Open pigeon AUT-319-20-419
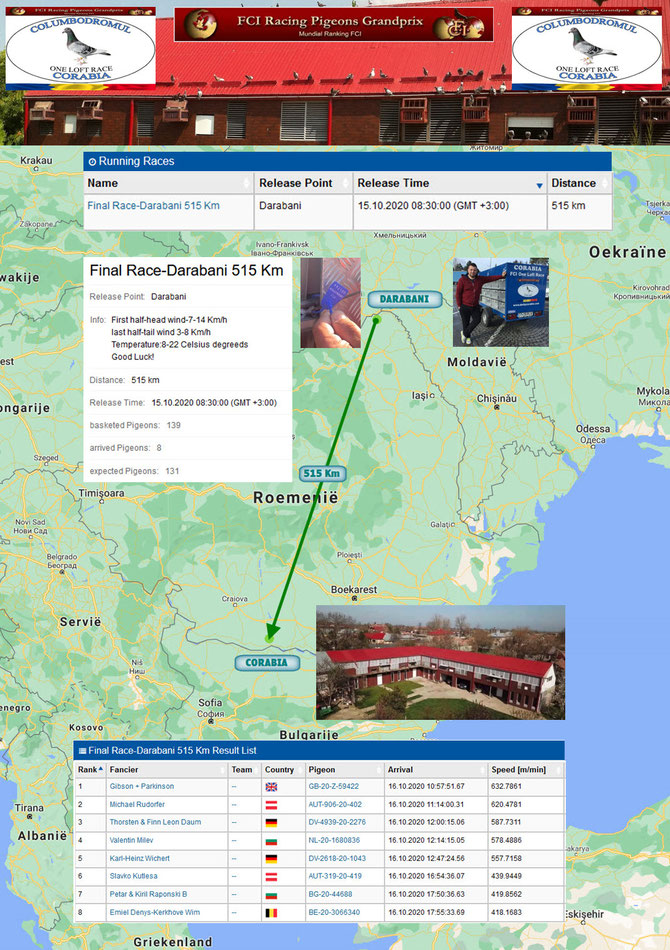This screenshot has height=950, width=670. point(335,876)
